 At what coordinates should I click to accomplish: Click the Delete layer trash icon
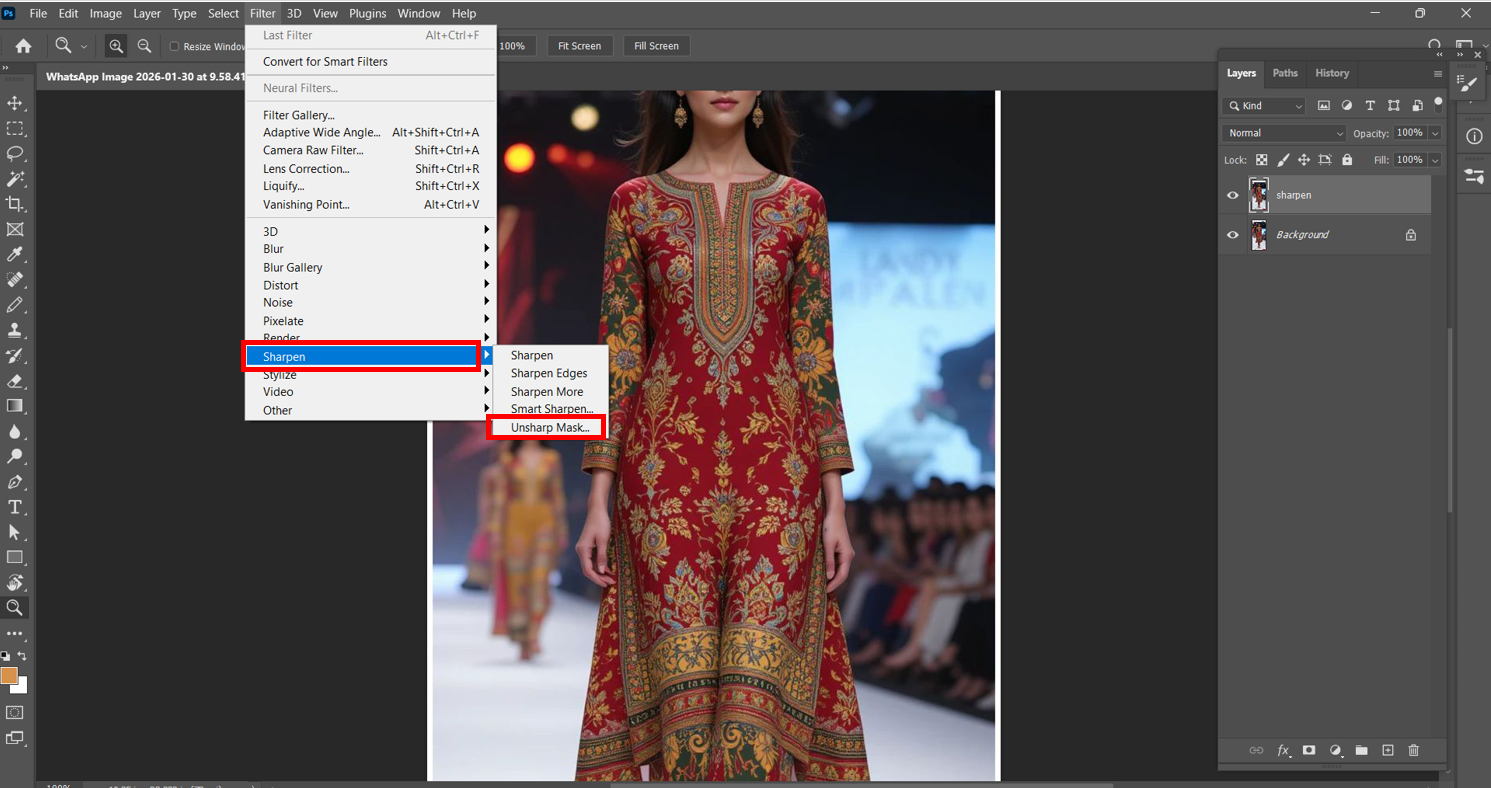click(1413, 750)
